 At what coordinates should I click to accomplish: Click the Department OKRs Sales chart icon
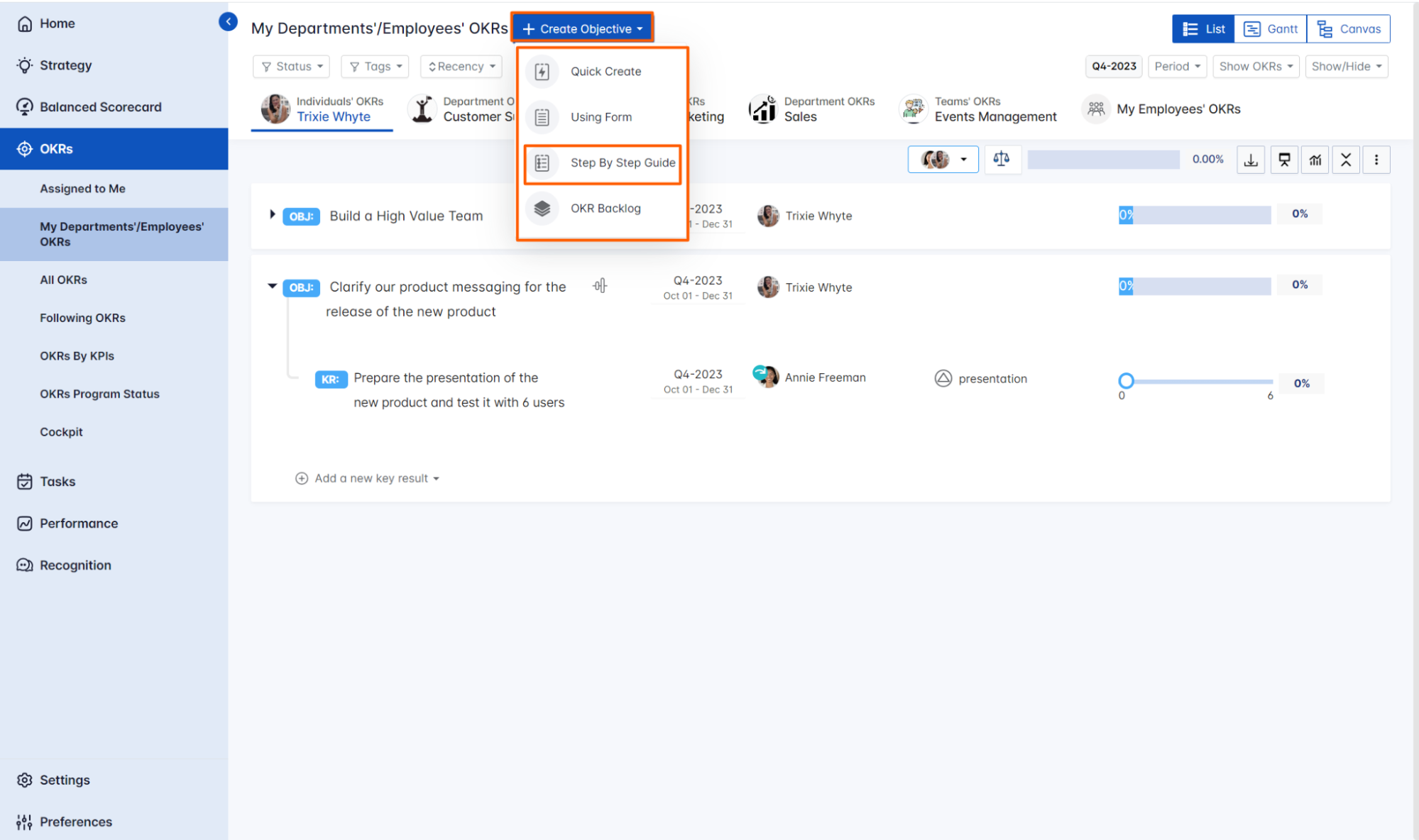click(x=762, y=109)
